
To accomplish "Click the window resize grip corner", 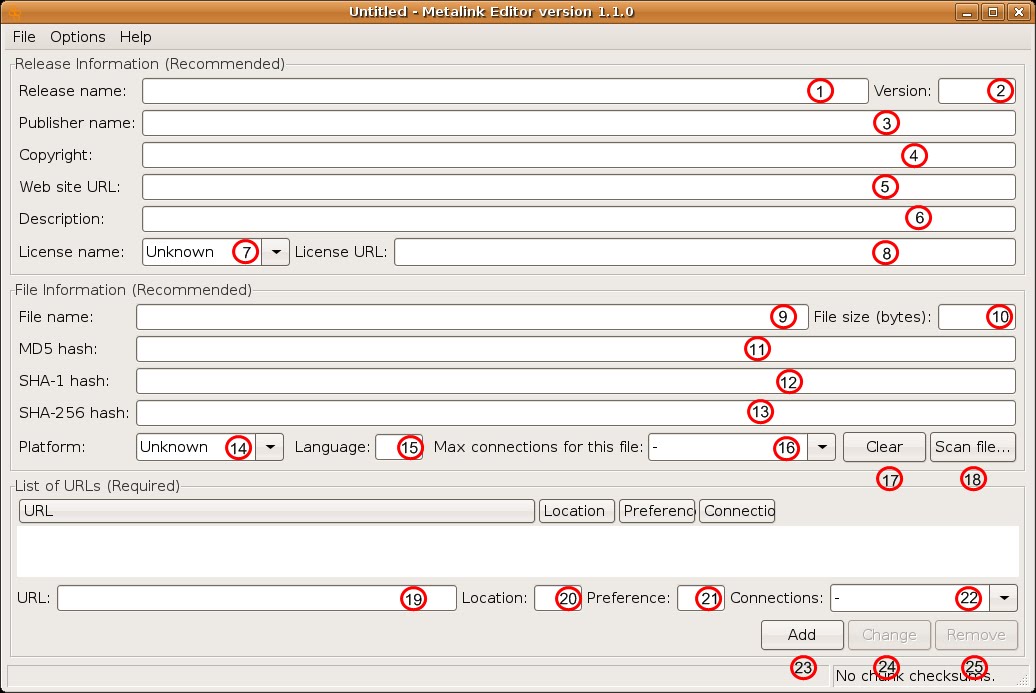I will tap(1023, 680).
